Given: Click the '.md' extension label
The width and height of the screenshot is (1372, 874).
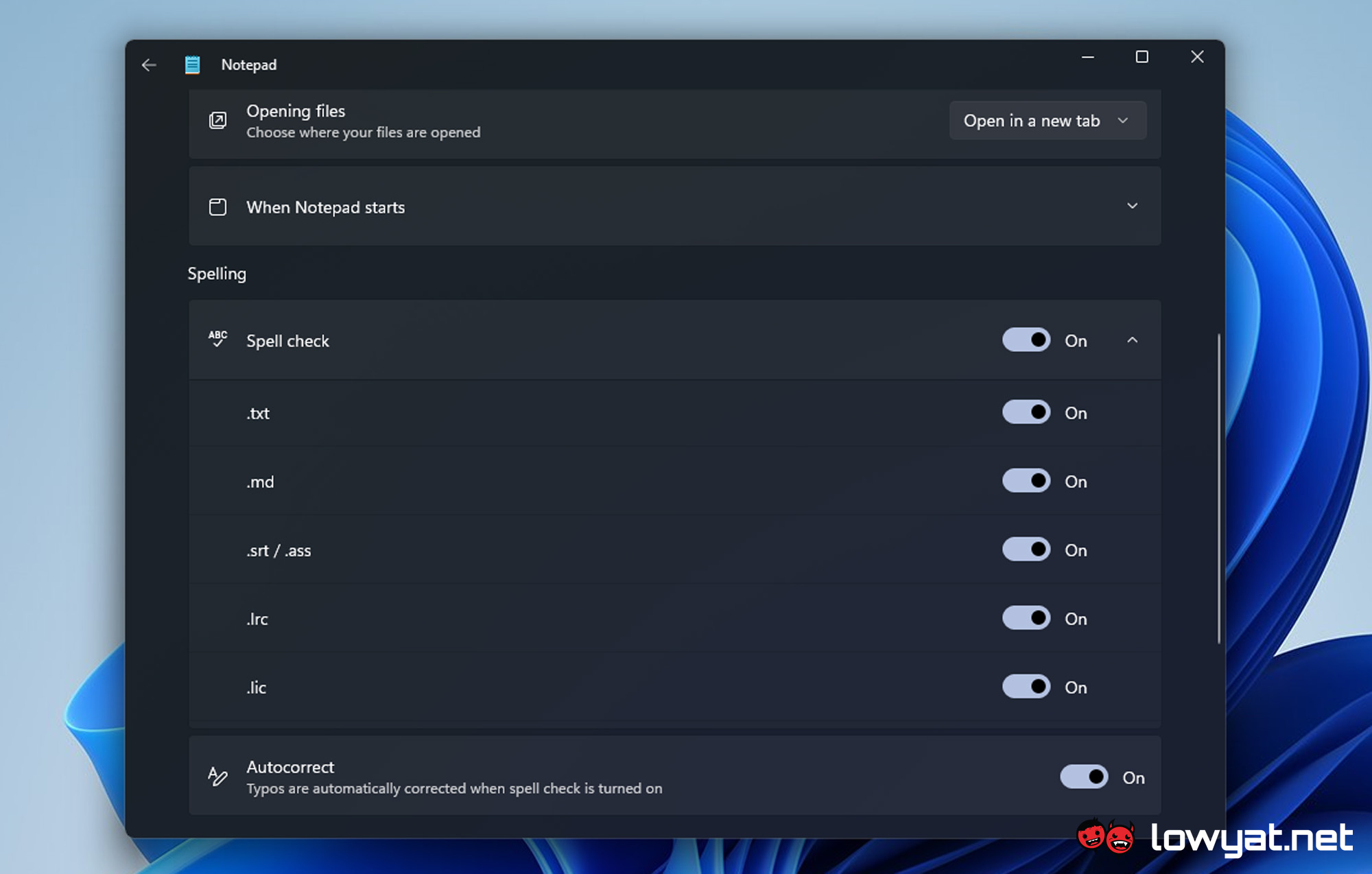Looking at the screenshot, I should [260, 482].
